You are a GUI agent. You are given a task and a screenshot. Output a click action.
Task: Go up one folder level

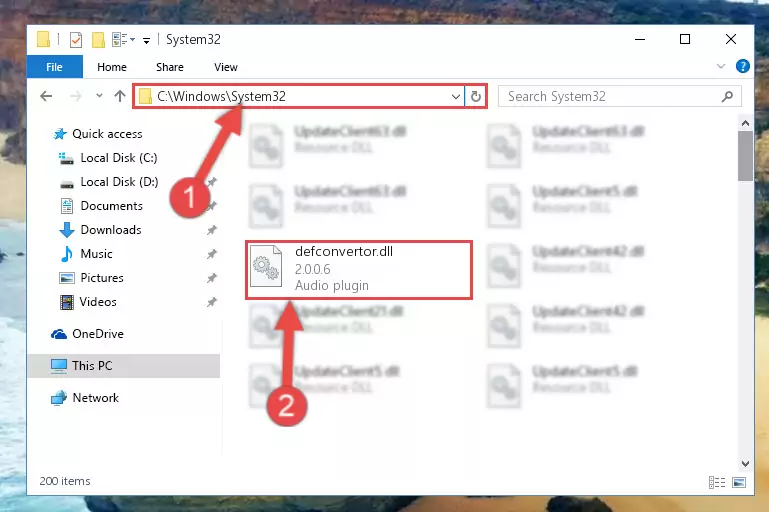click(x=120, y=96)
